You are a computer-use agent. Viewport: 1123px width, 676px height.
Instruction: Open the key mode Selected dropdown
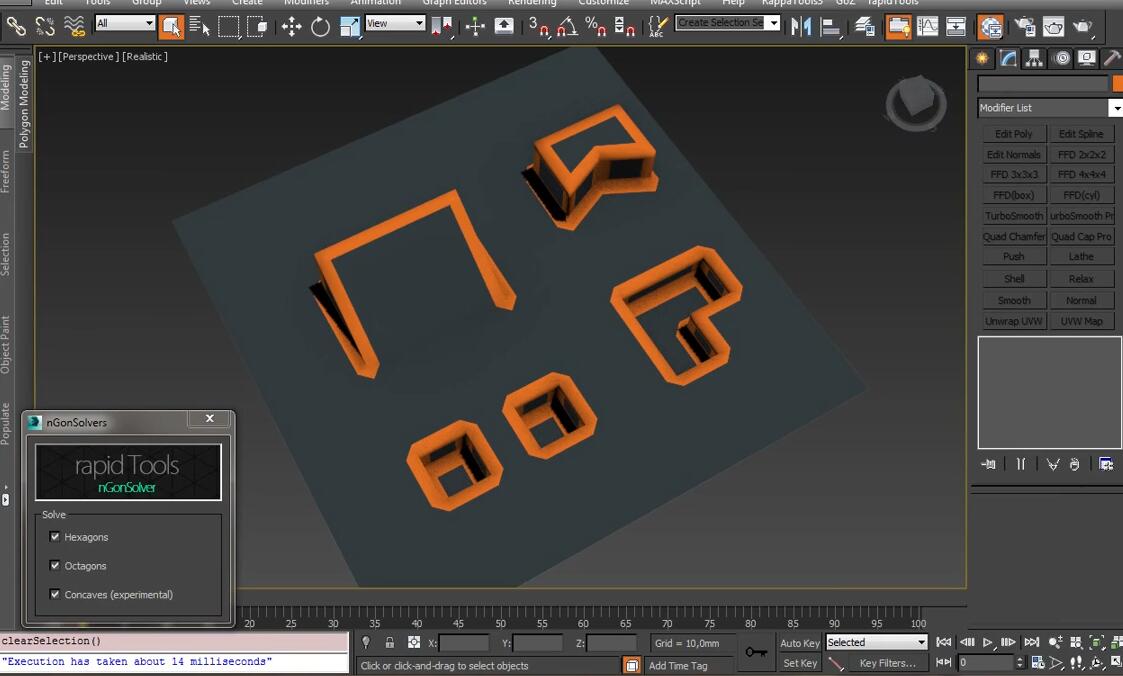pyautogui.click(x=877, y=642)
